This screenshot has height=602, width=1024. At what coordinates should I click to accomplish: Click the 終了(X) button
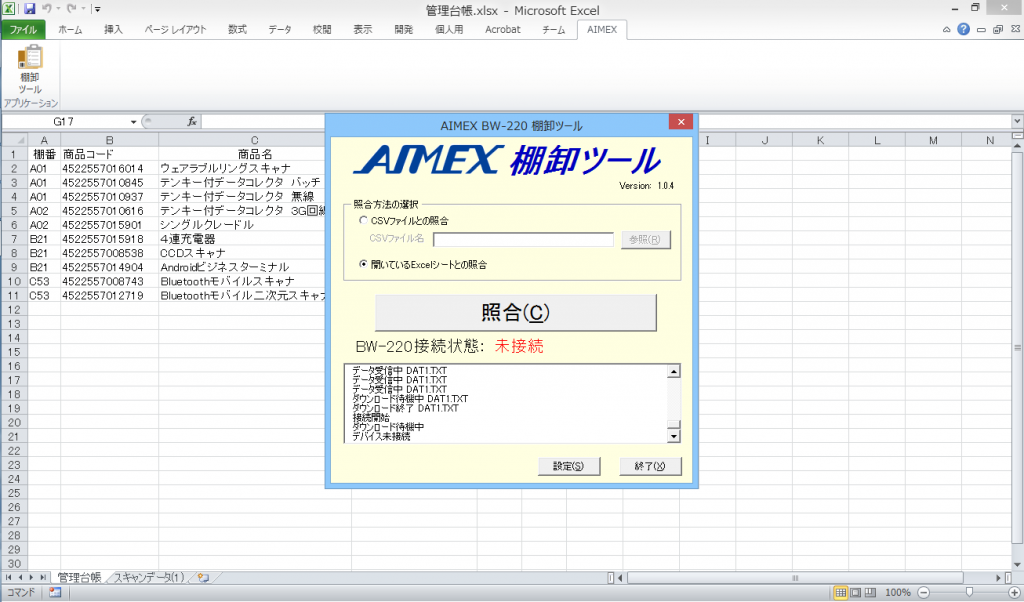click(650, 466)
